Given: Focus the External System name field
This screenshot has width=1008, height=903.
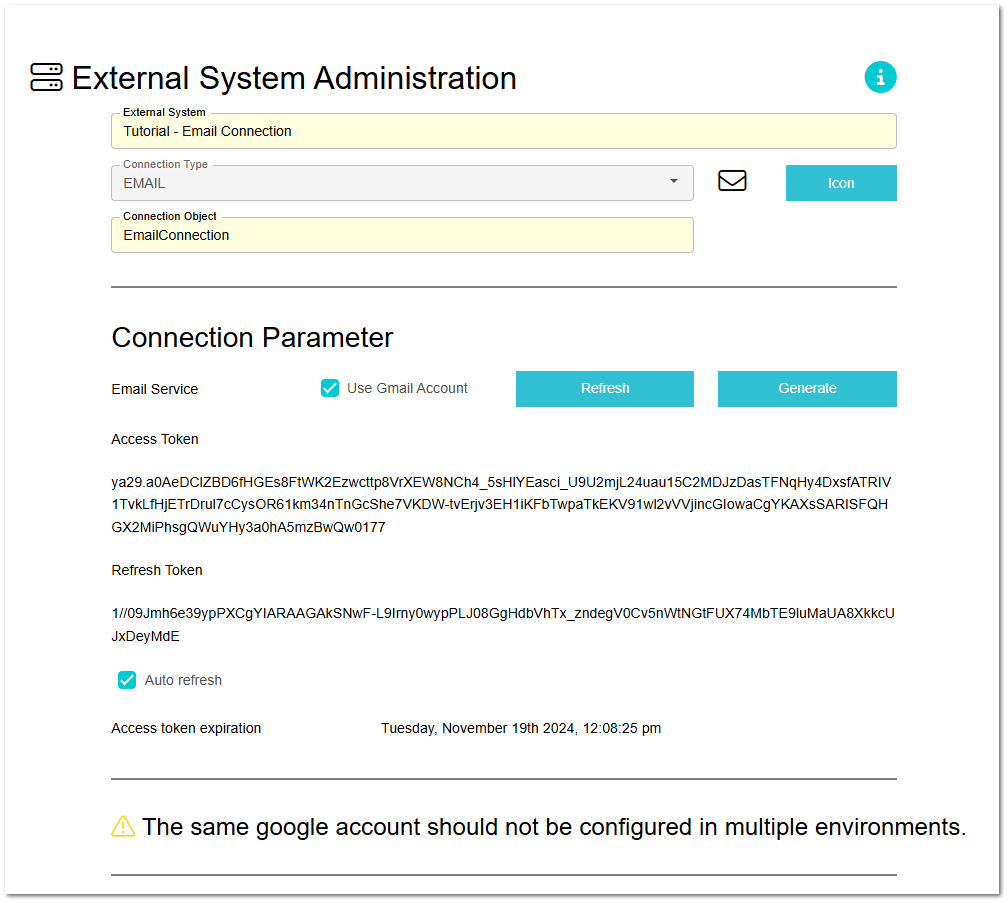Looking at the screenshot, I should [x=503, y=131].
